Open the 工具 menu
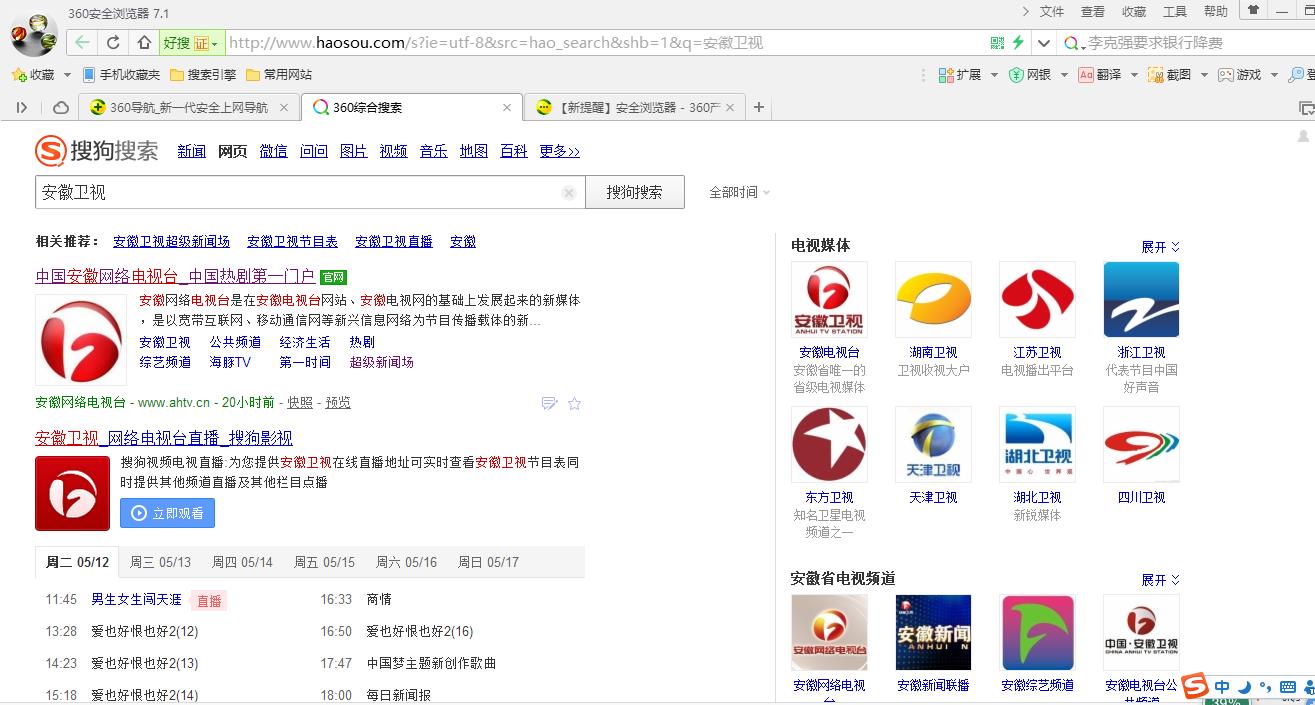 click(x=1175, y=12)
